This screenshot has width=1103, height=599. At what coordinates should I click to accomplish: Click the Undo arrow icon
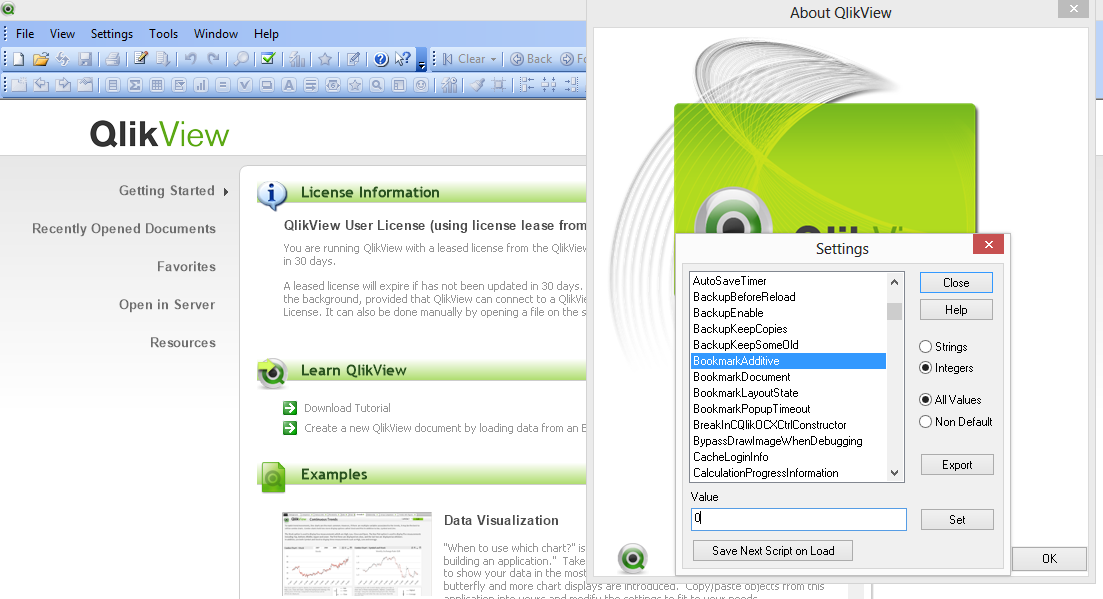pos(190,59)
